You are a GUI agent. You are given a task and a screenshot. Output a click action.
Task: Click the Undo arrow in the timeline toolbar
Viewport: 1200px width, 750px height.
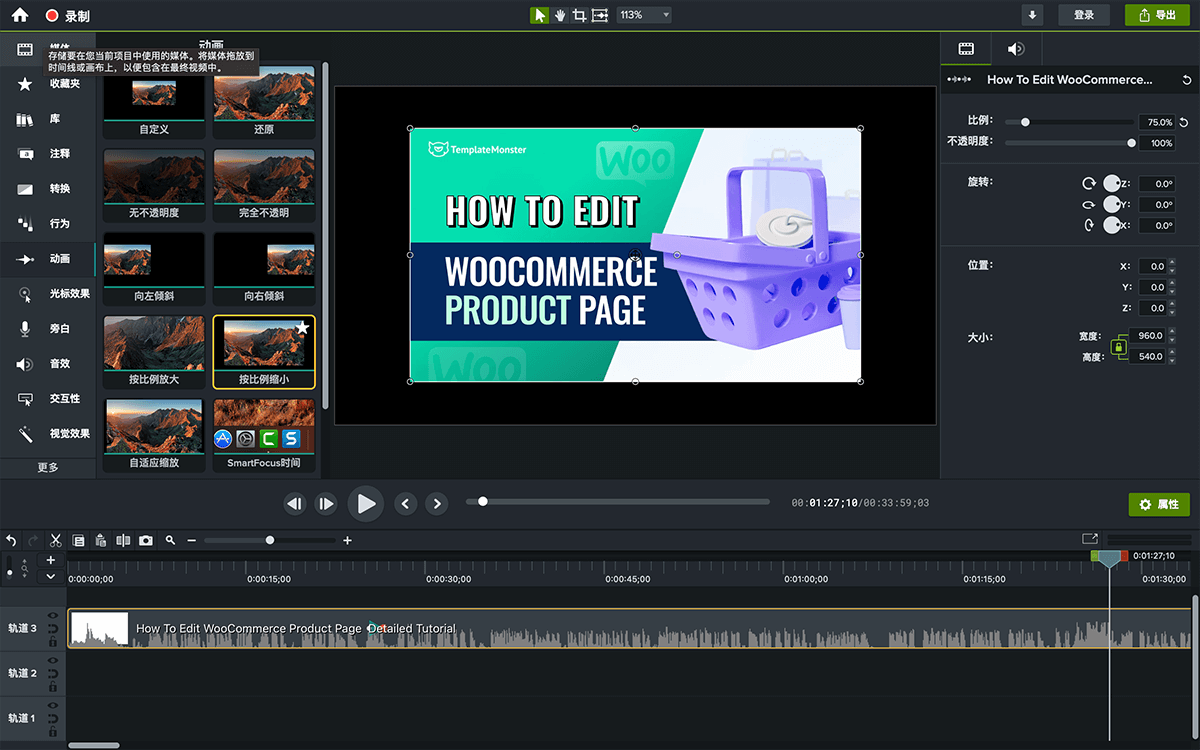tap(11, 540)
